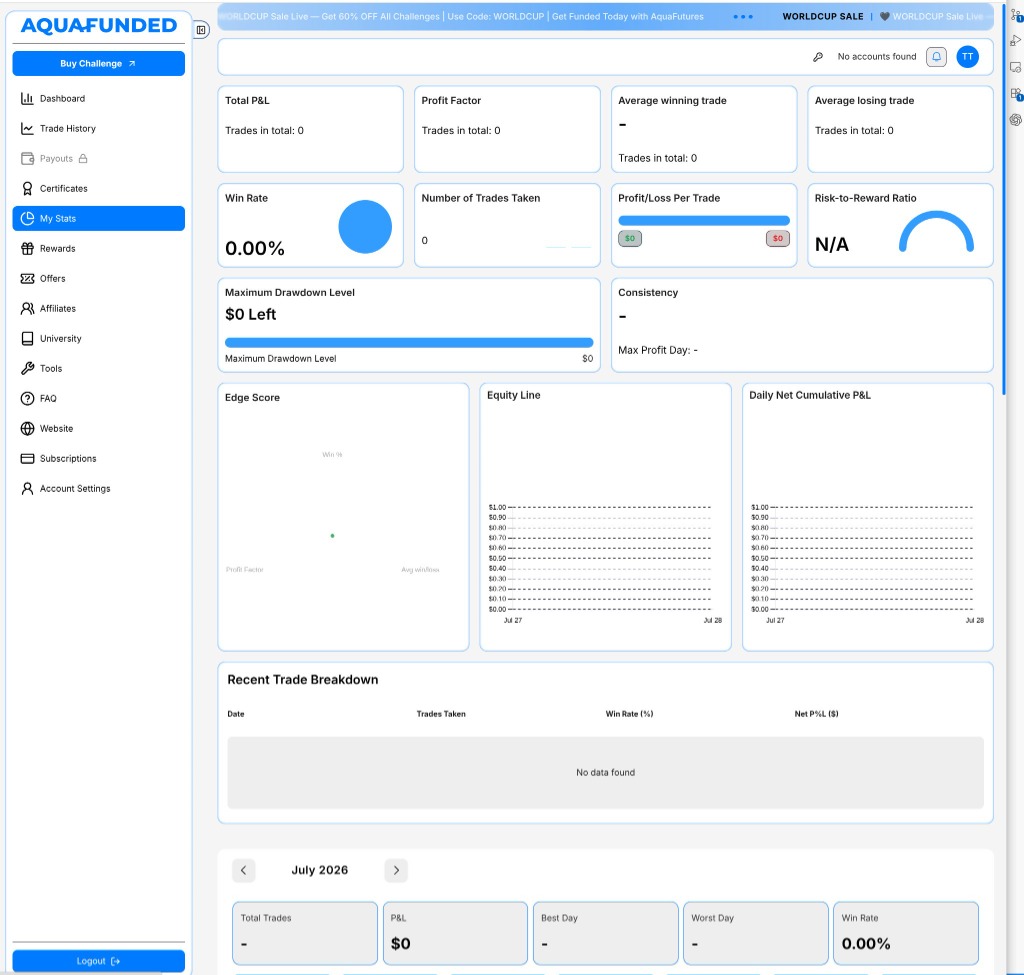Screen dimensions: 1024x975
Task: Click the monthly Worst Day card
Action: coord(756,933)
